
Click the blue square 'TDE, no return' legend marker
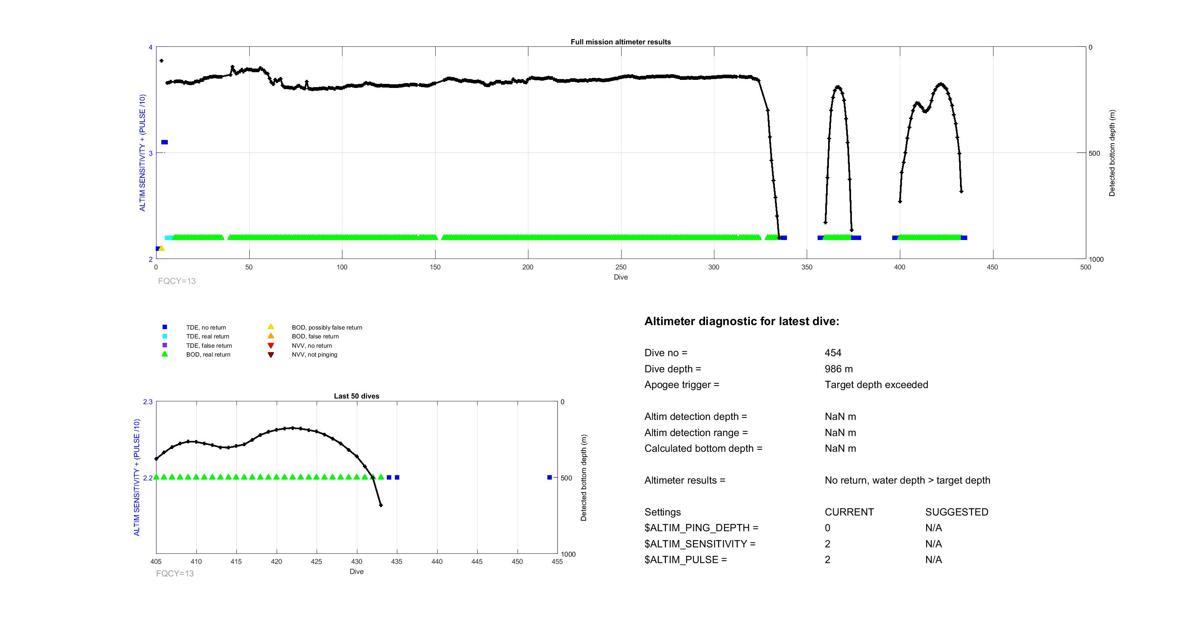coord(165,327)
